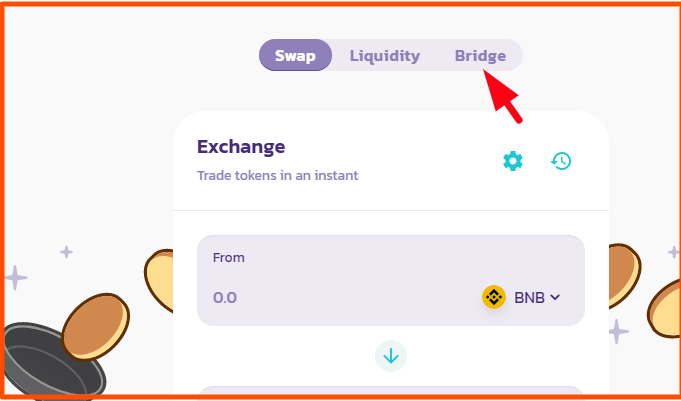Flip tokens with the down arrow button
The height and width of the screenshot is (401, 681).
391,356
